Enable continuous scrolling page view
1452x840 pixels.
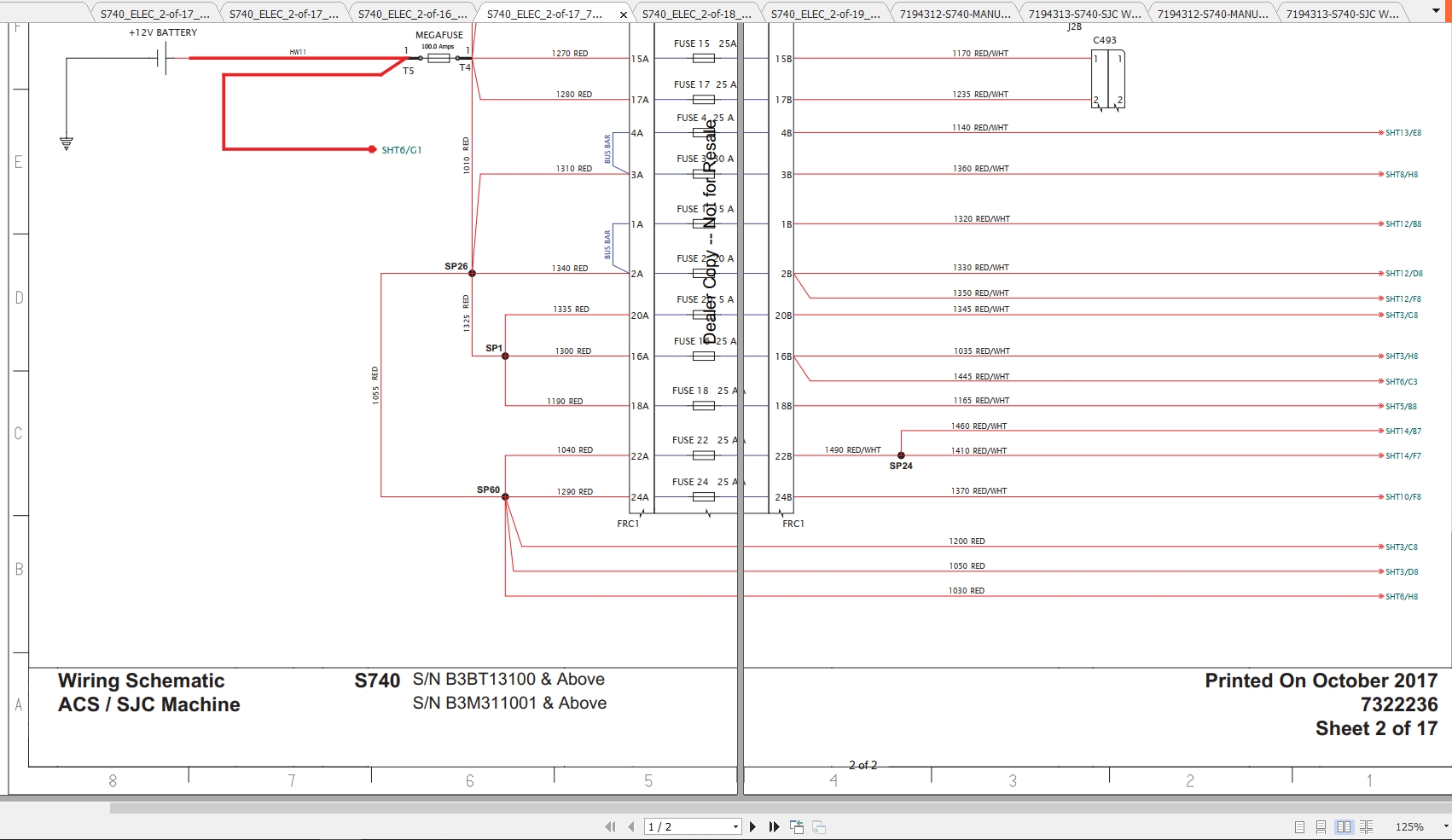[1322, 827]
